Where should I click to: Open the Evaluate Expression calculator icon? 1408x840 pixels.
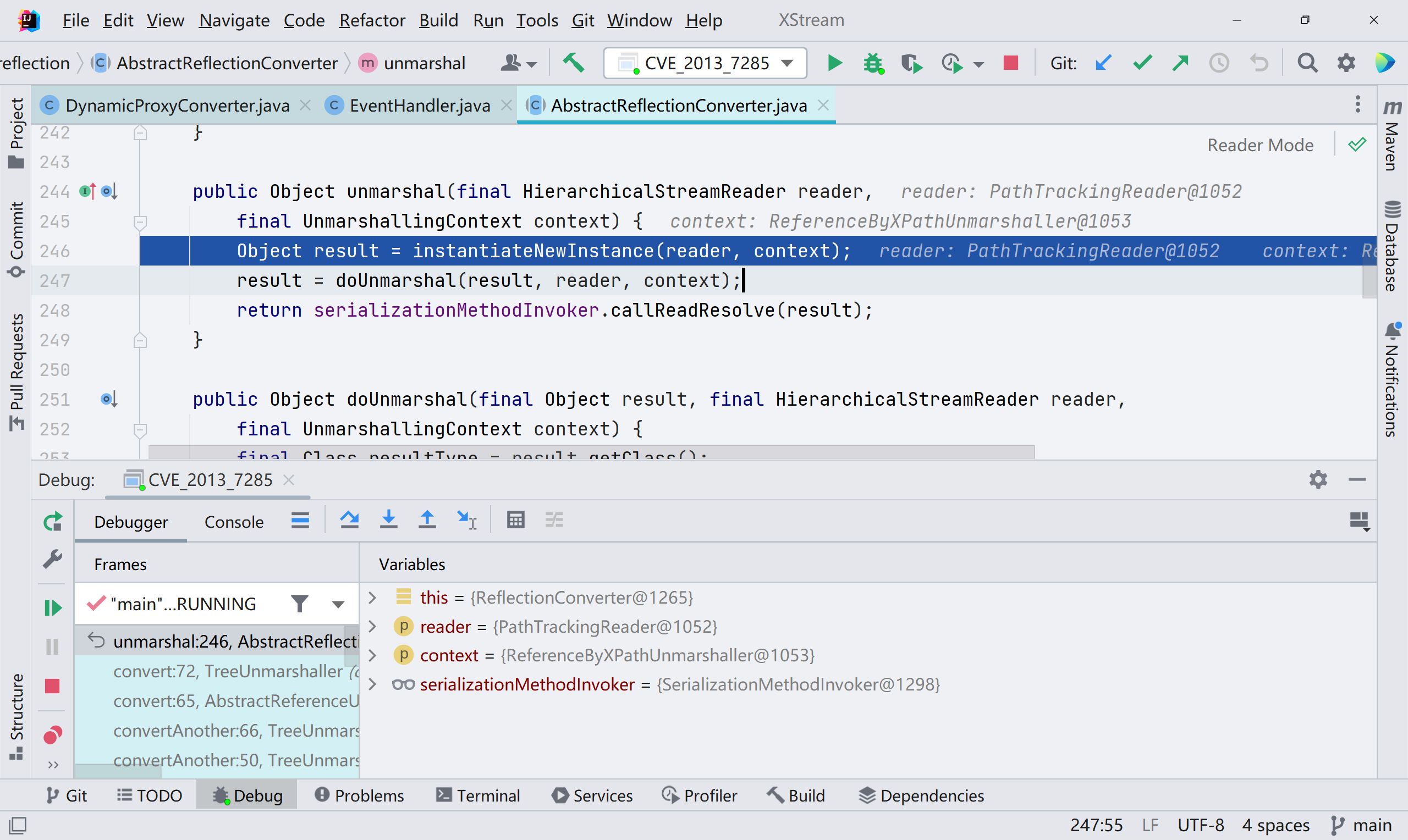click(x=515, y=520)
